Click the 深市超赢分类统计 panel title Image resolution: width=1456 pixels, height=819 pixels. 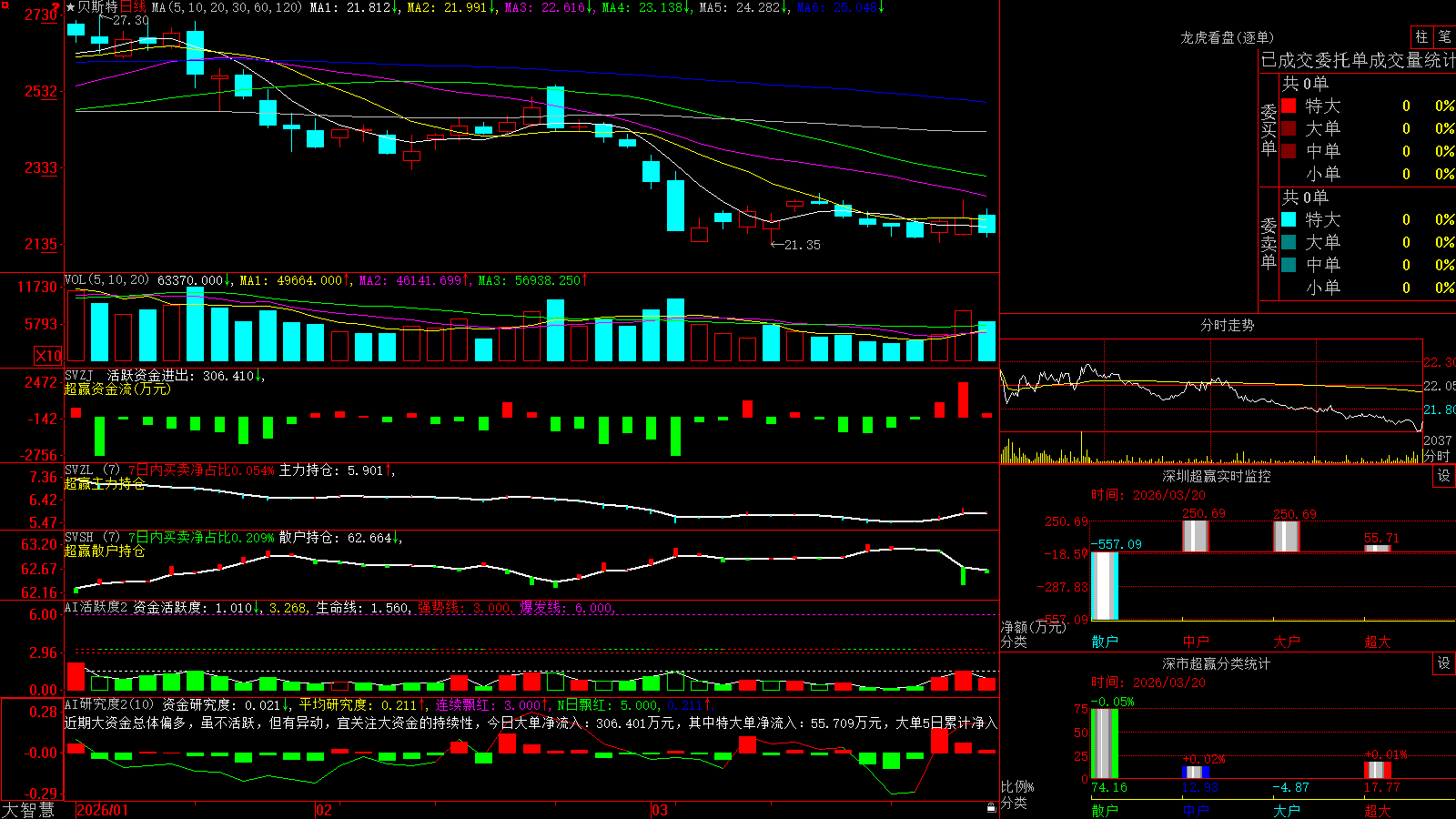tap(1216, 663)
